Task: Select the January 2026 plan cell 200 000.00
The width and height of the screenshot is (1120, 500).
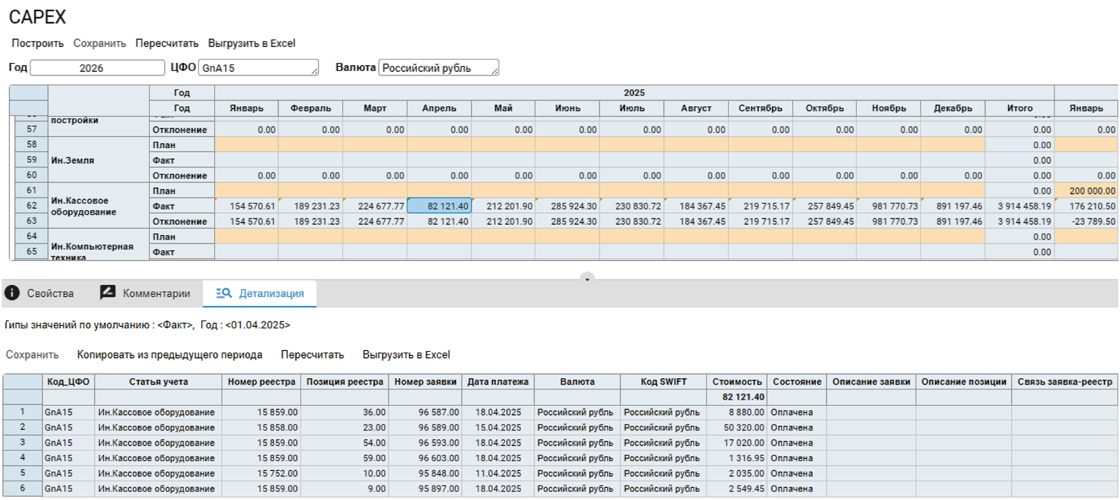Action: tap(1086, 190)
